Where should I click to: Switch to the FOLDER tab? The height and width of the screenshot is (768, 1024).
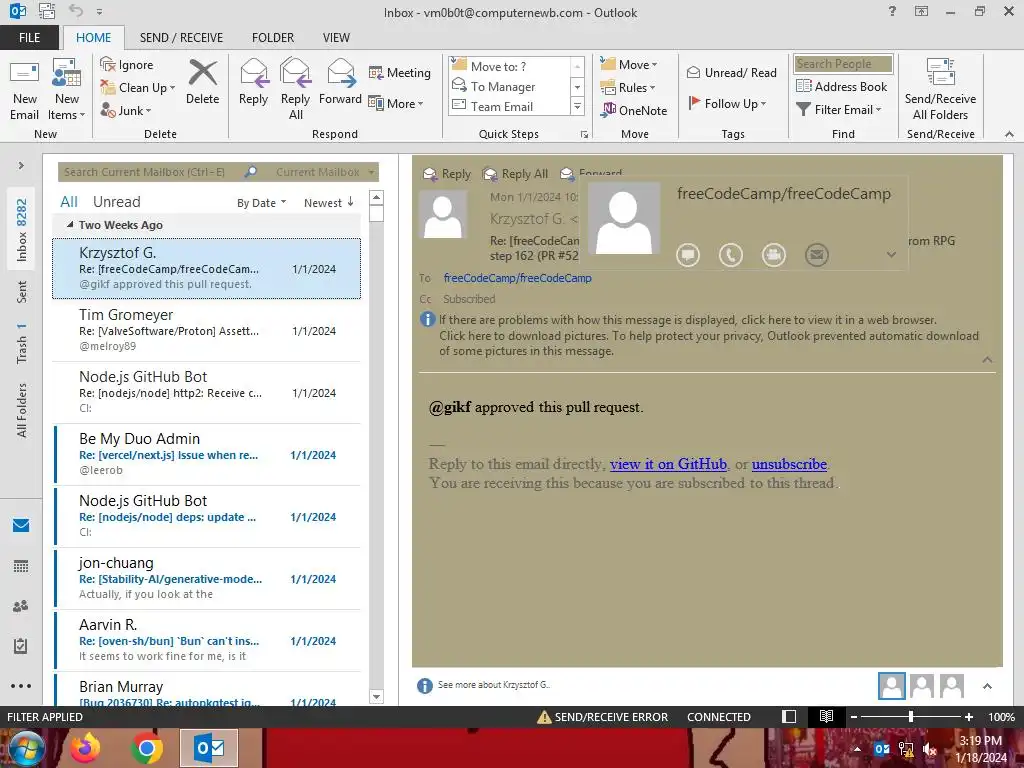[x=273, y=37]
